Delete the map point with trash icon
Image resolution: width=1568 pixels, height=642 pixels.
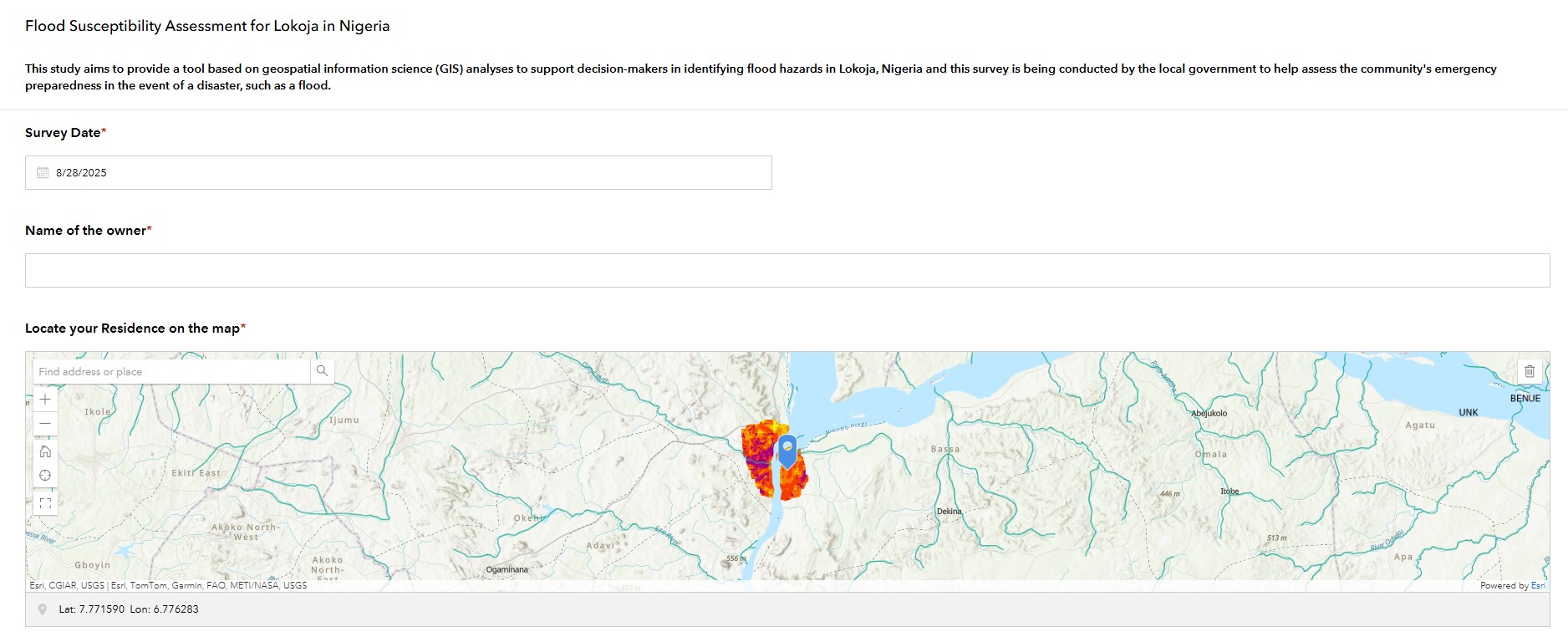click(1530, 371)
